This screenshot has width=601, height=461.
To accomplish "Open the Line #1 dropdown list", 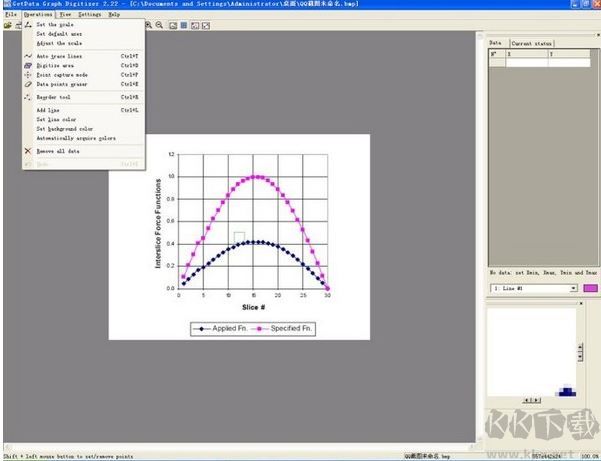I will click(574, 288).
